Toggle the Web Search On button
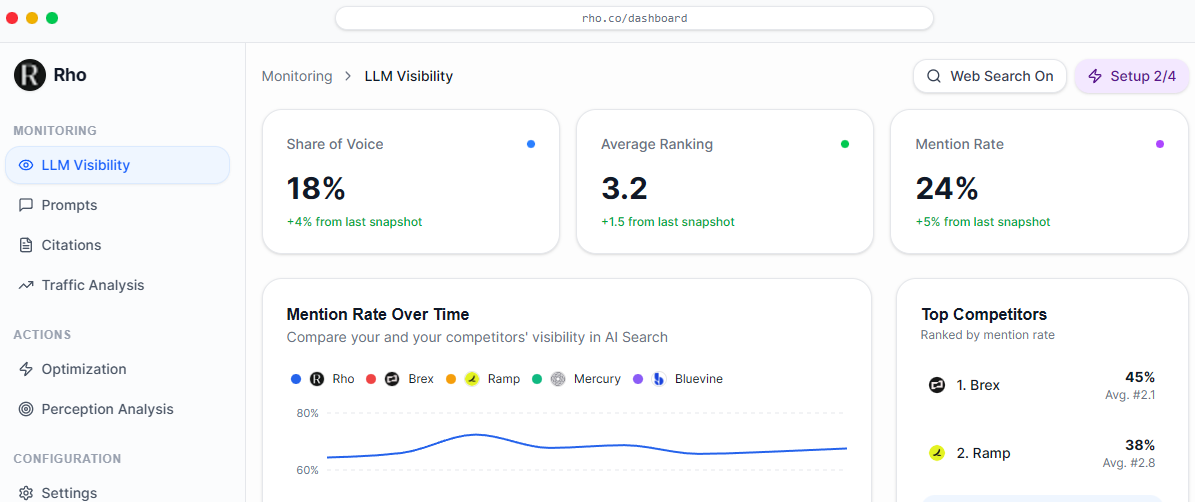The width and height of the screenshot is (1195, 502). 989,76
